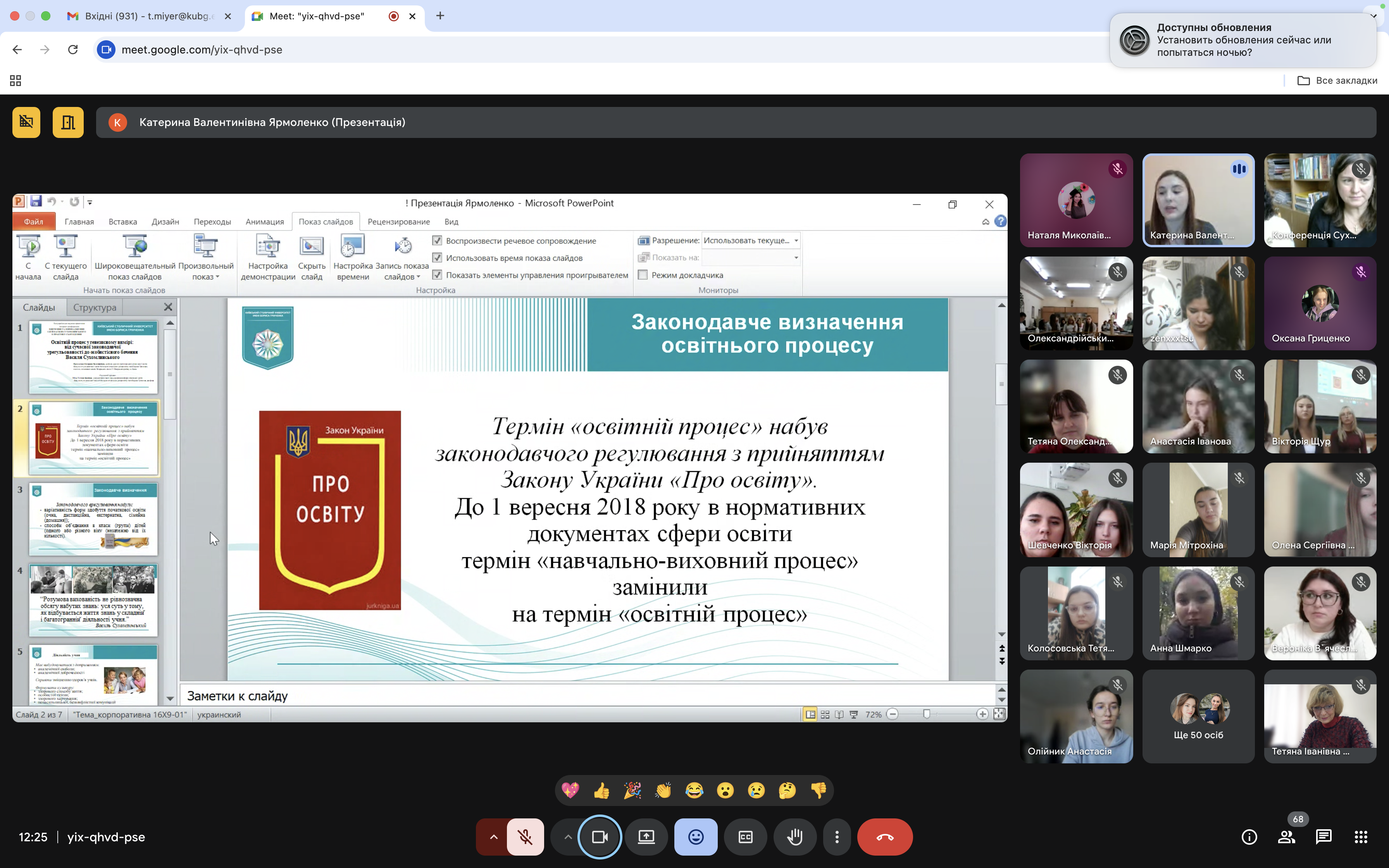Toggle the emoji reactions bar button
Viewport: 1389px width, 868px height.
(x=696, y=837)
